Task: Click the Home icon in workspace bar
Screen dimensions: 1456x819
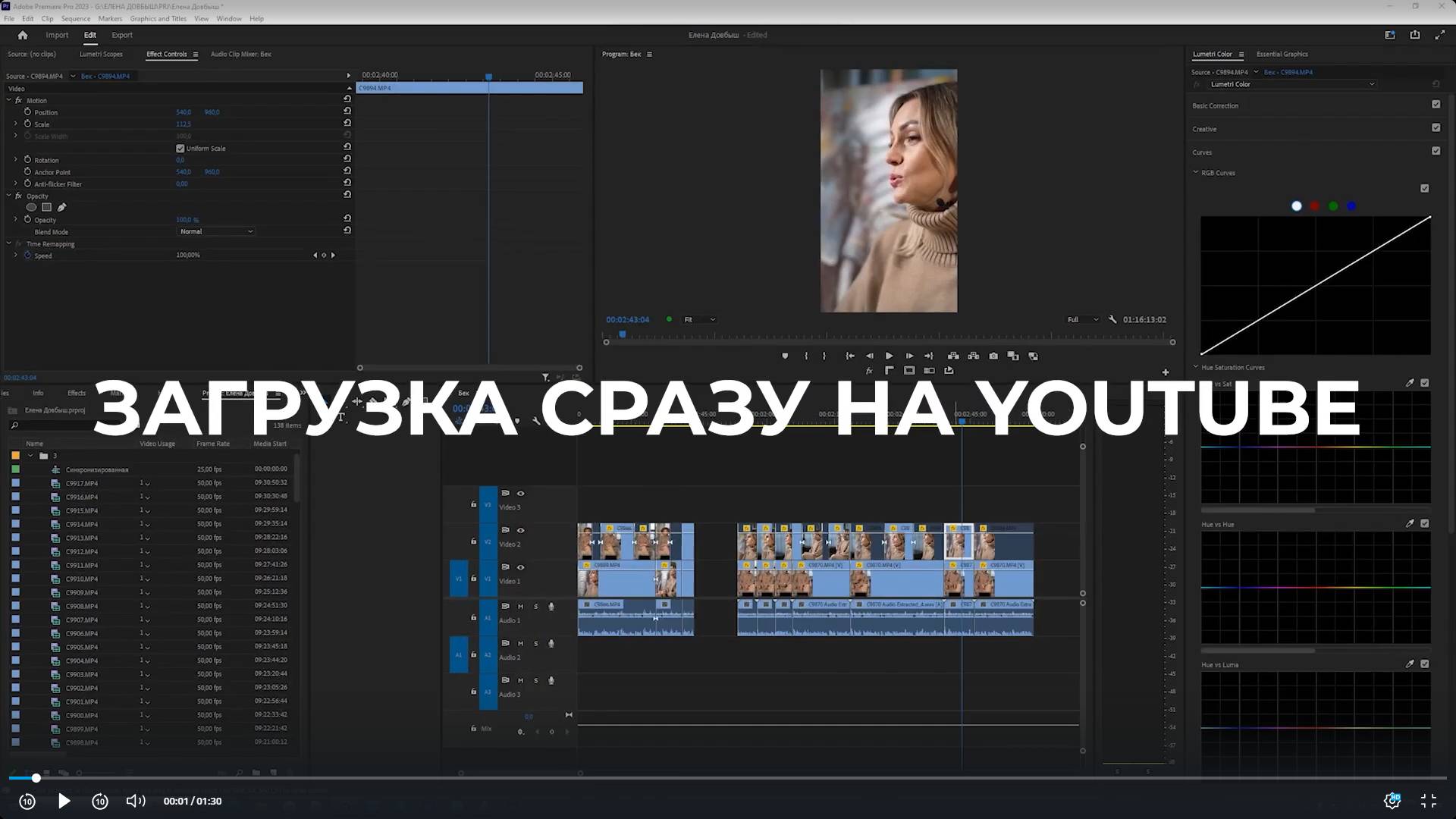Action: click(x=23, y=35)
